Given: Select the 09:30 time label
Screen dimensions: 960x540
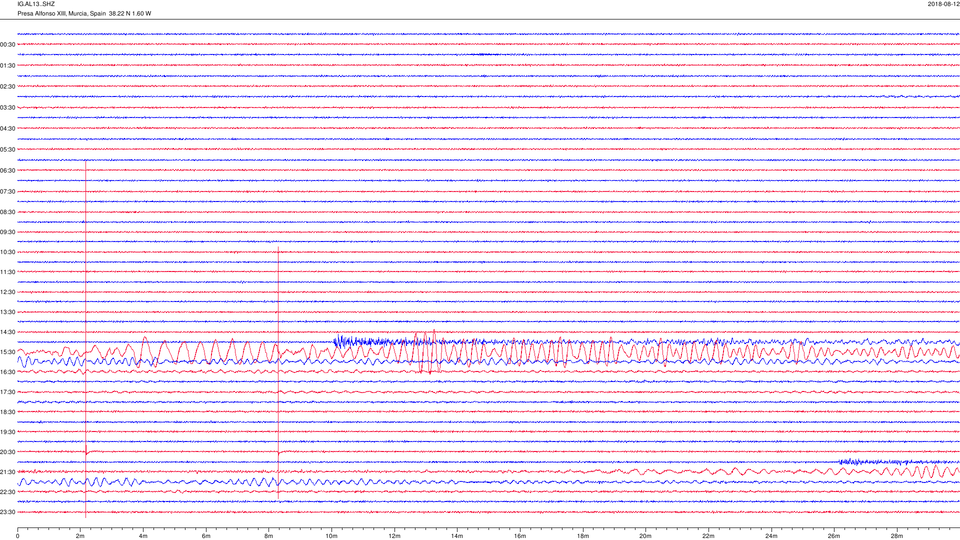Looking at the screenshot, I should [8, 233].
